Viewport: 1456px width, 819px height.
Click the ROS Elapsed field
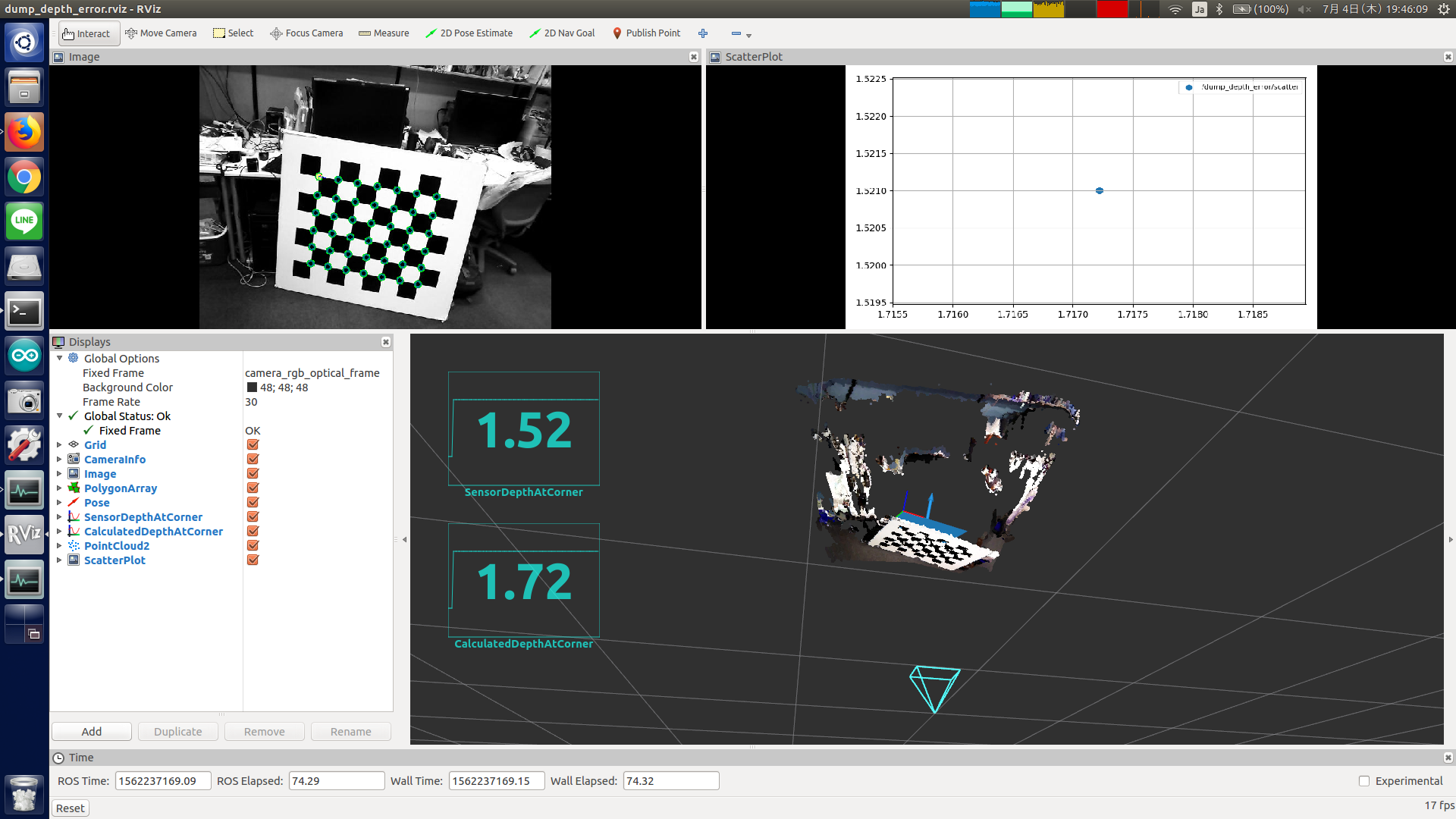pos(337,781)
